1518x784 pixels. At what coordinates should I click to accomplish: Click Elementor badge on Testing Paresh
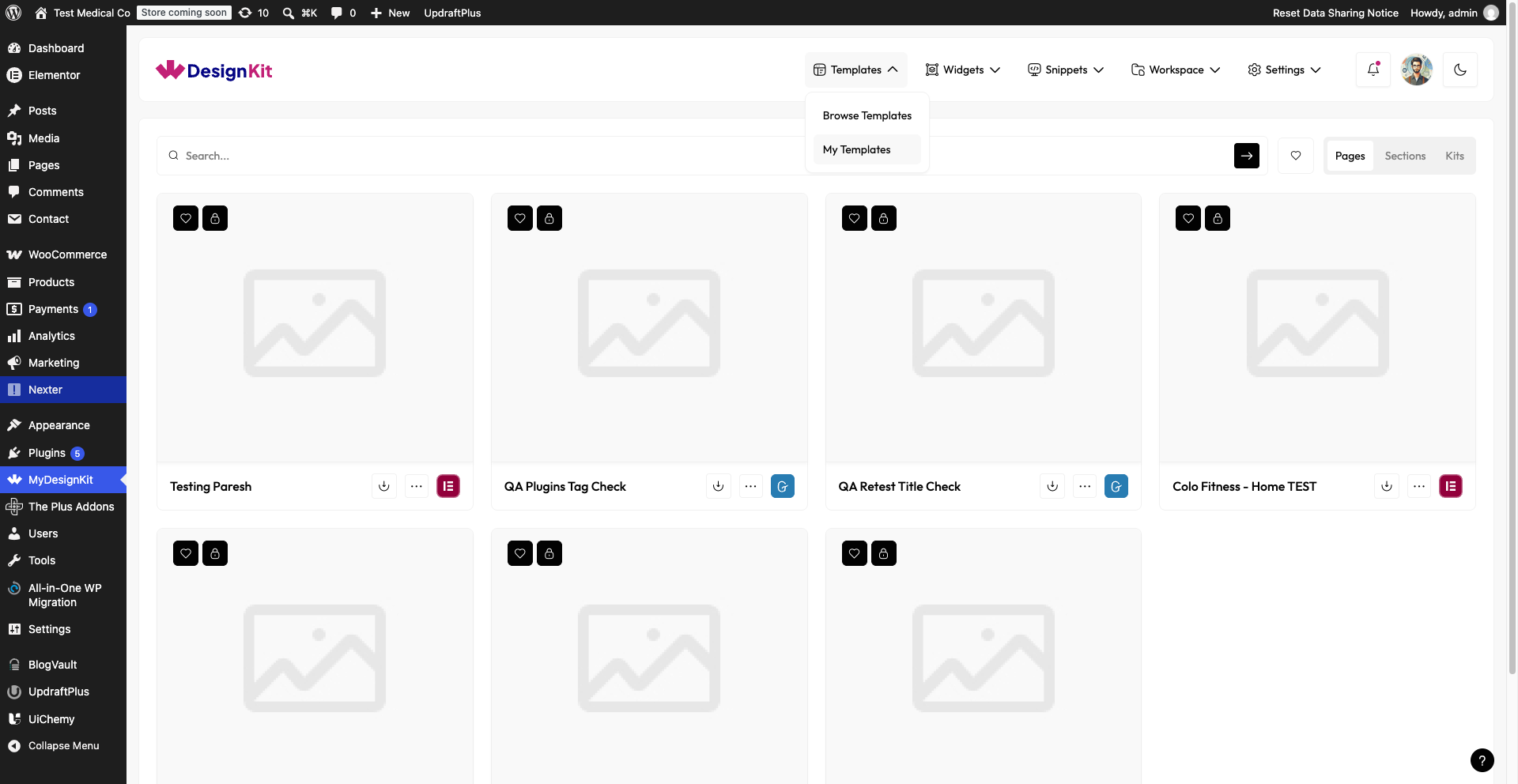(x=448, y=486)
